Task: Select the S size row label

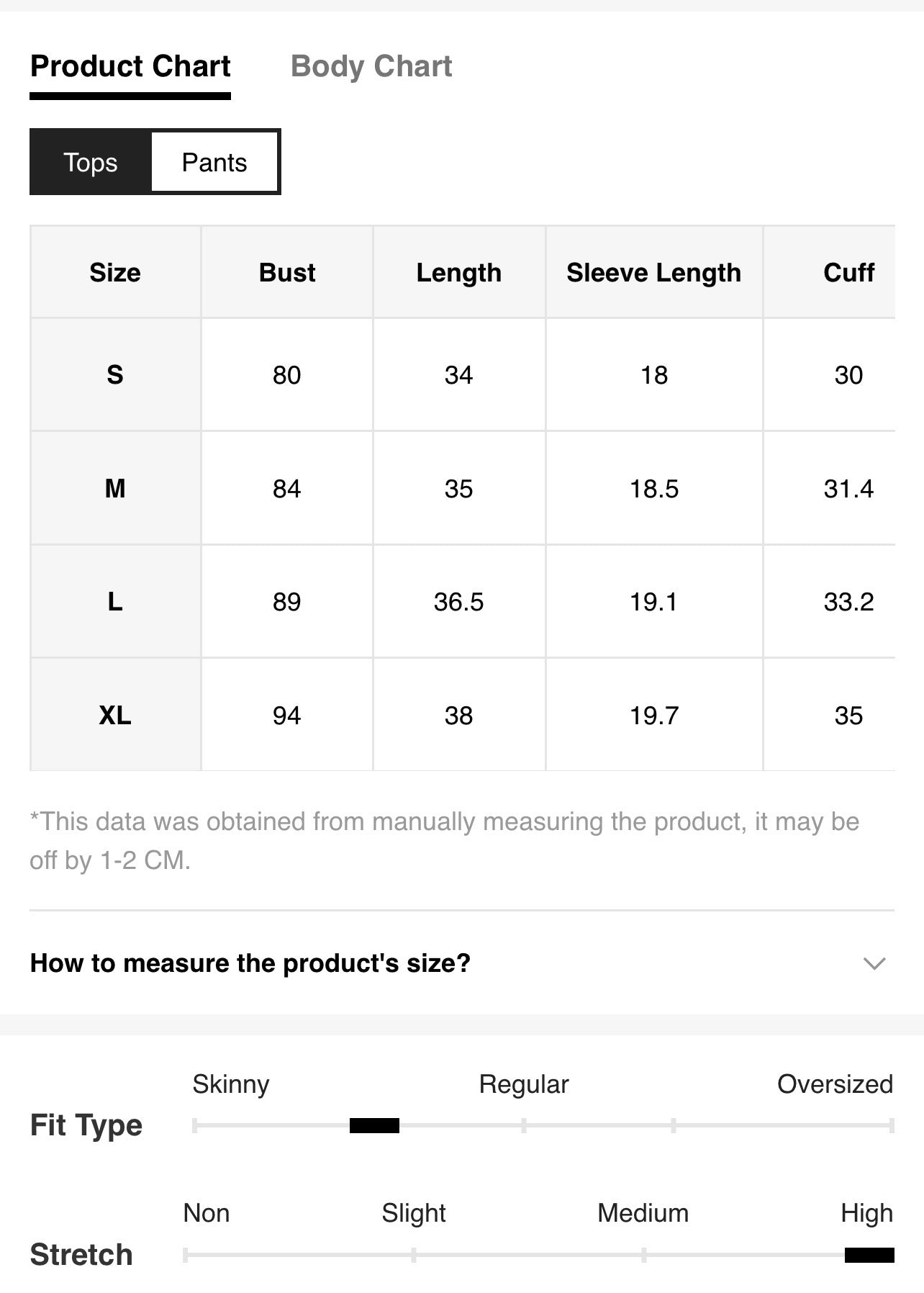Action: (x=115, y=374)
